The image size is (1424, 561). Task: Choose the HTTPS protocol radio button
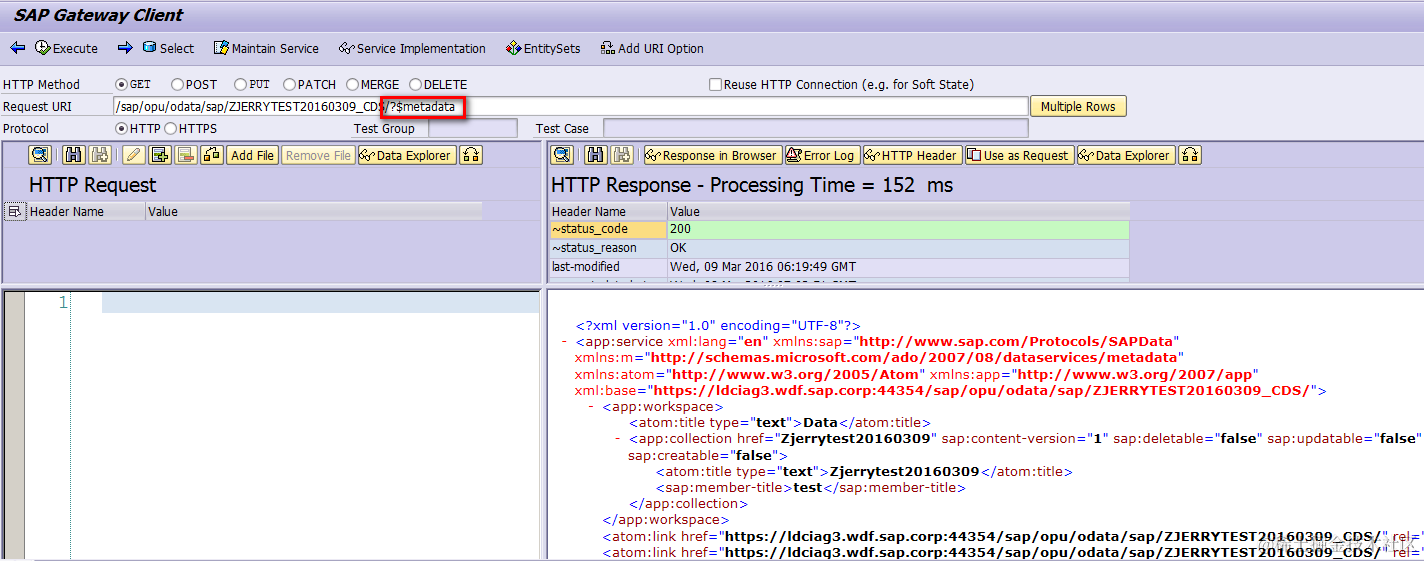click(x=171, y=129)
